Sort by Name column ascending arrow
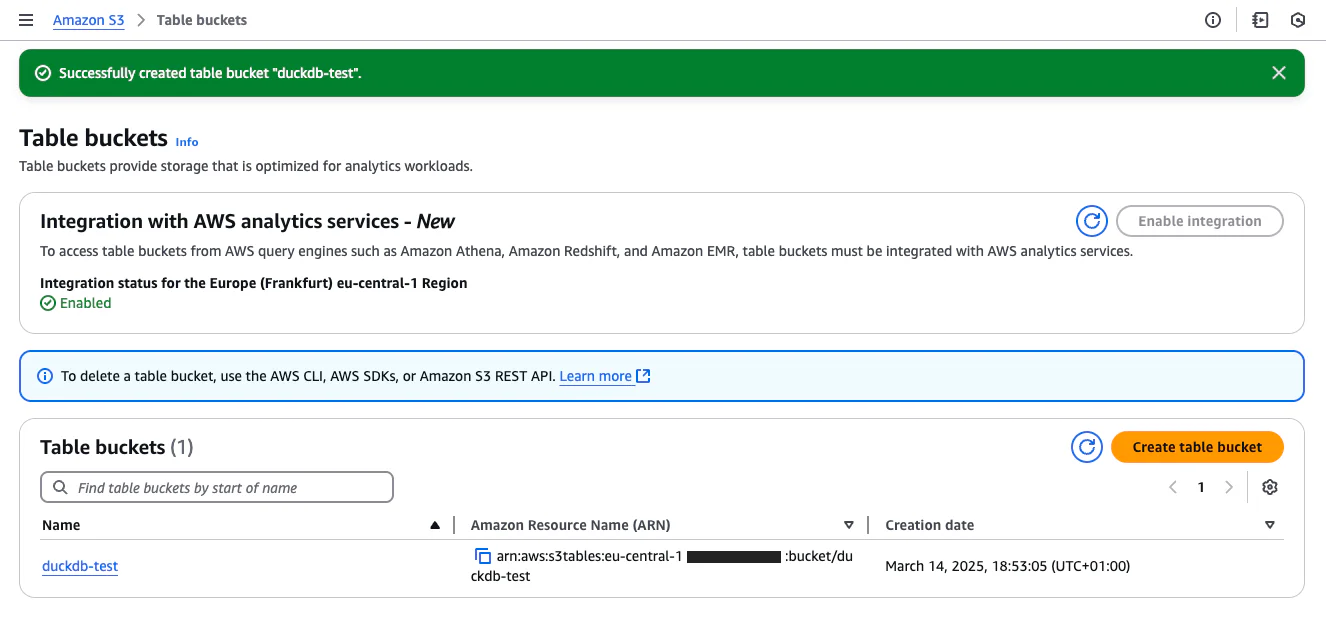Screen dimensions: 1326x623 coord(434,525)
